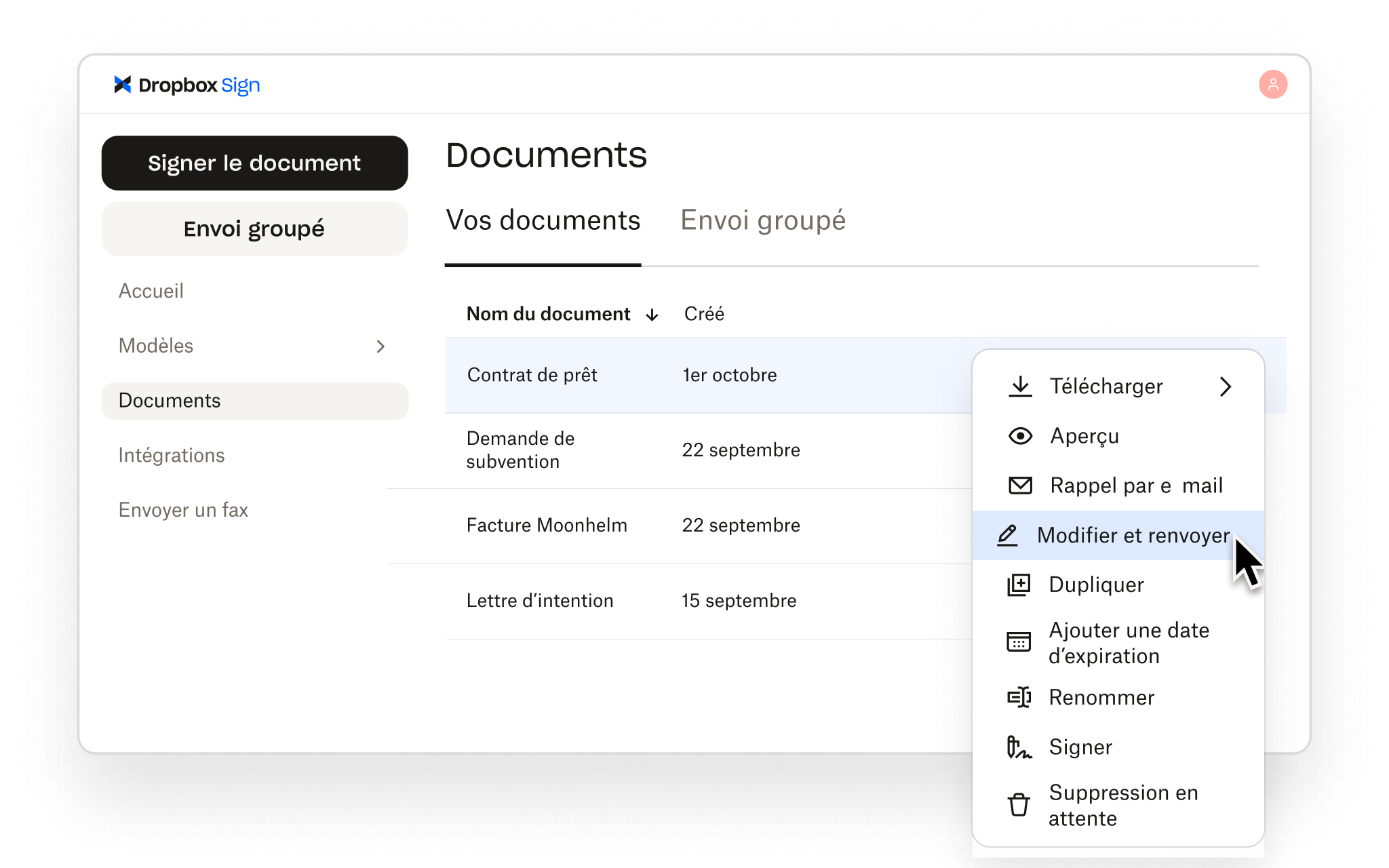Image resolution: width=1389 pixels, height=868 pixels.
Task: Choose Rappel par e-mail menu entry
Action: tap(1118, 486)
